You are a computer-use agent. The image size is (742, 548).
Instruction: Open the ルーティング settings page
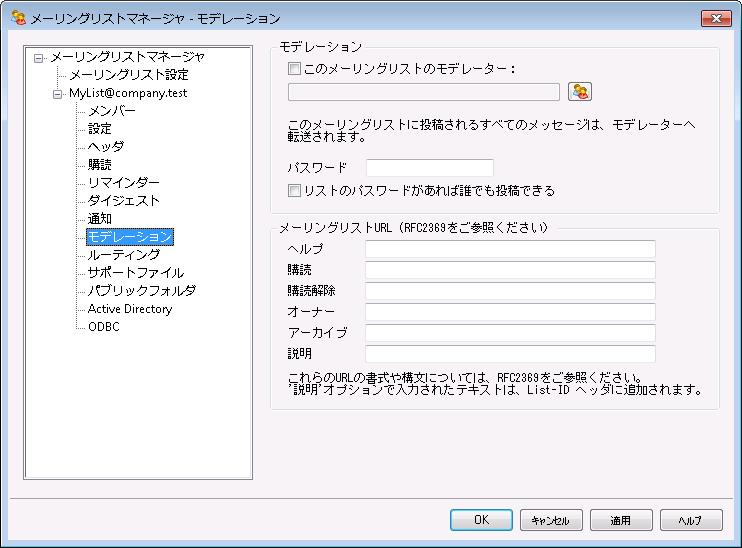click(x=123, y=255)
